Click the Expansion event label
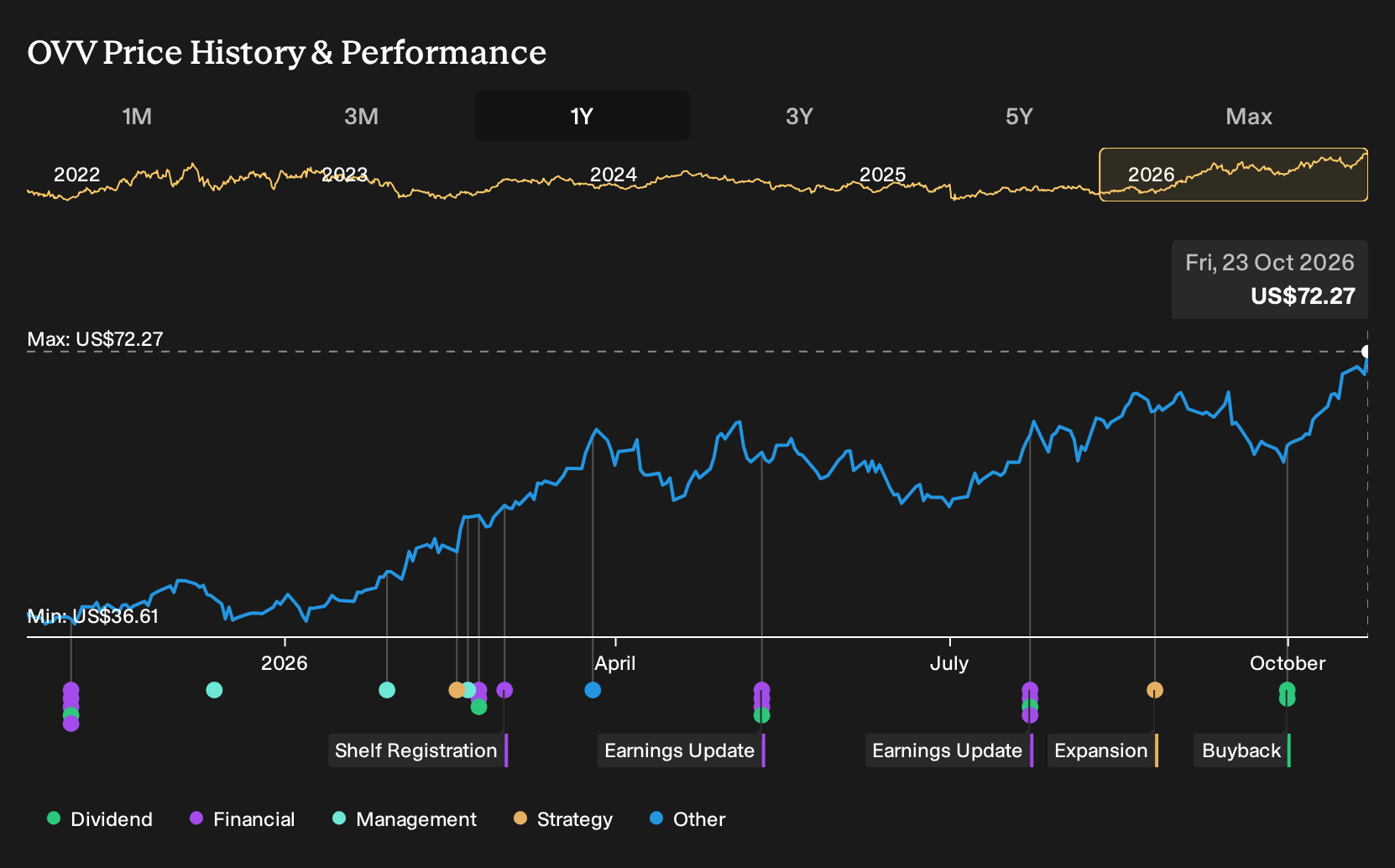The width and height of the screenshot is (1395, 868). click(1103, 750)
